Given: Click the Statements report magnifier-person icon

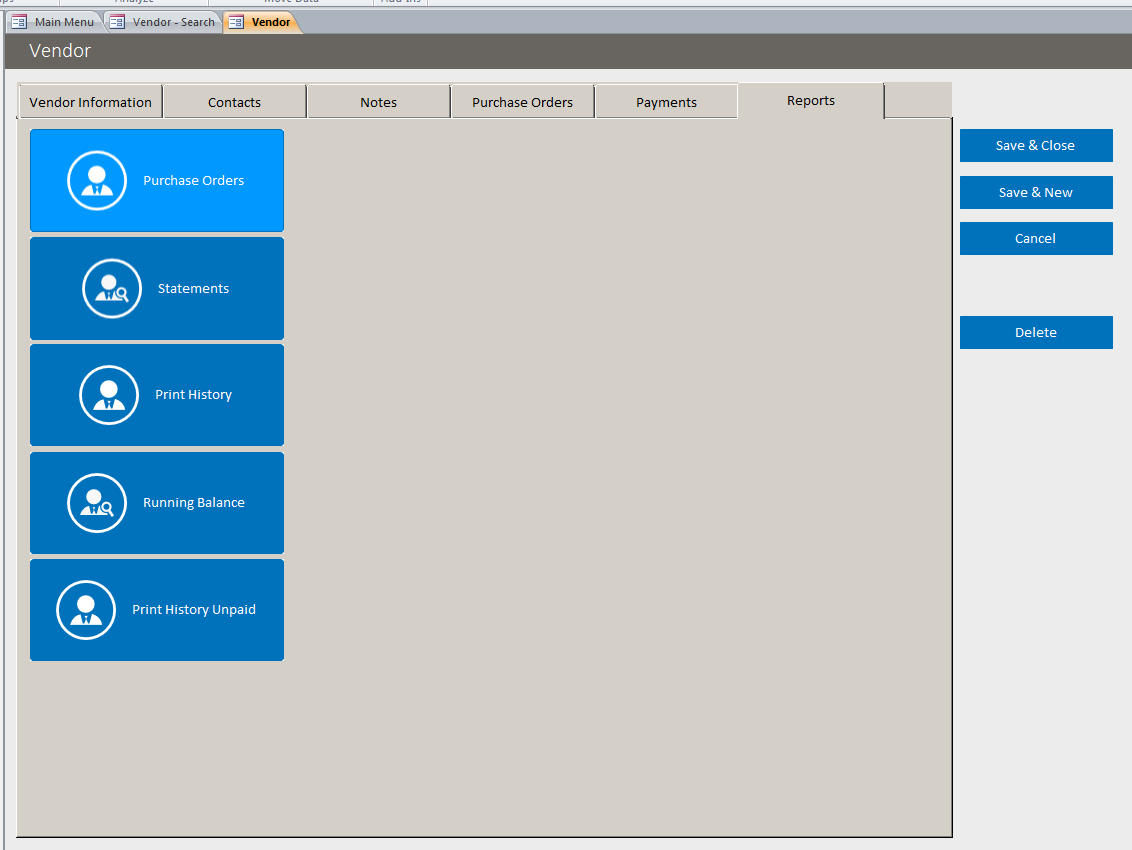Looking at the screenshot, I should 112,288.
